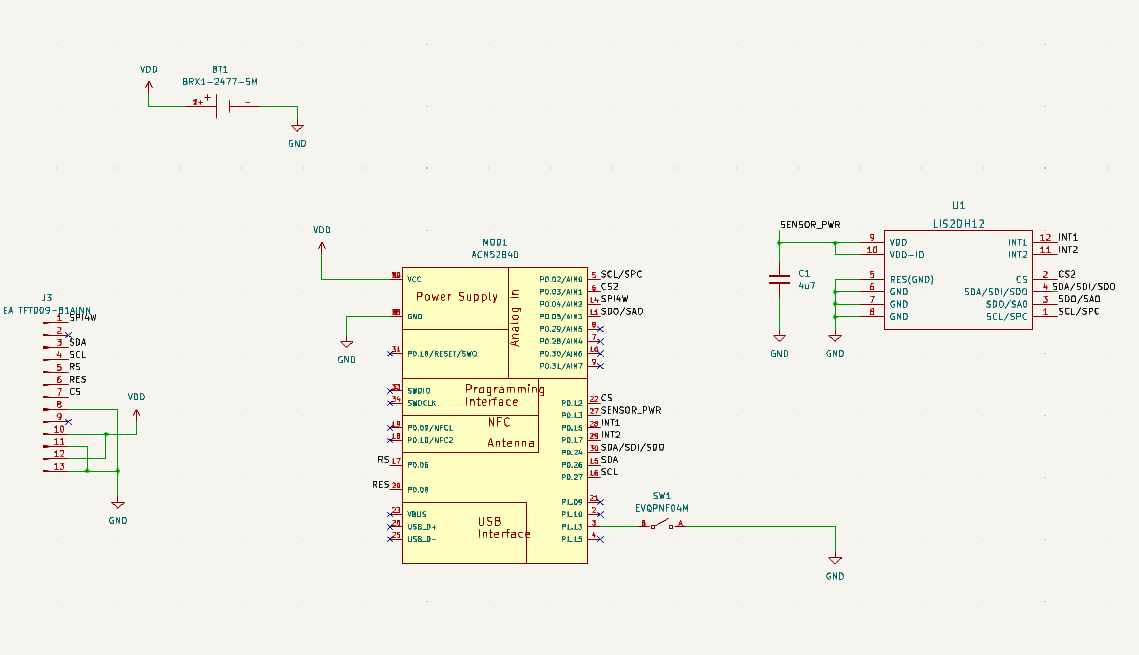Select the C1 capacitor symbol

click(x=778, y=279)
